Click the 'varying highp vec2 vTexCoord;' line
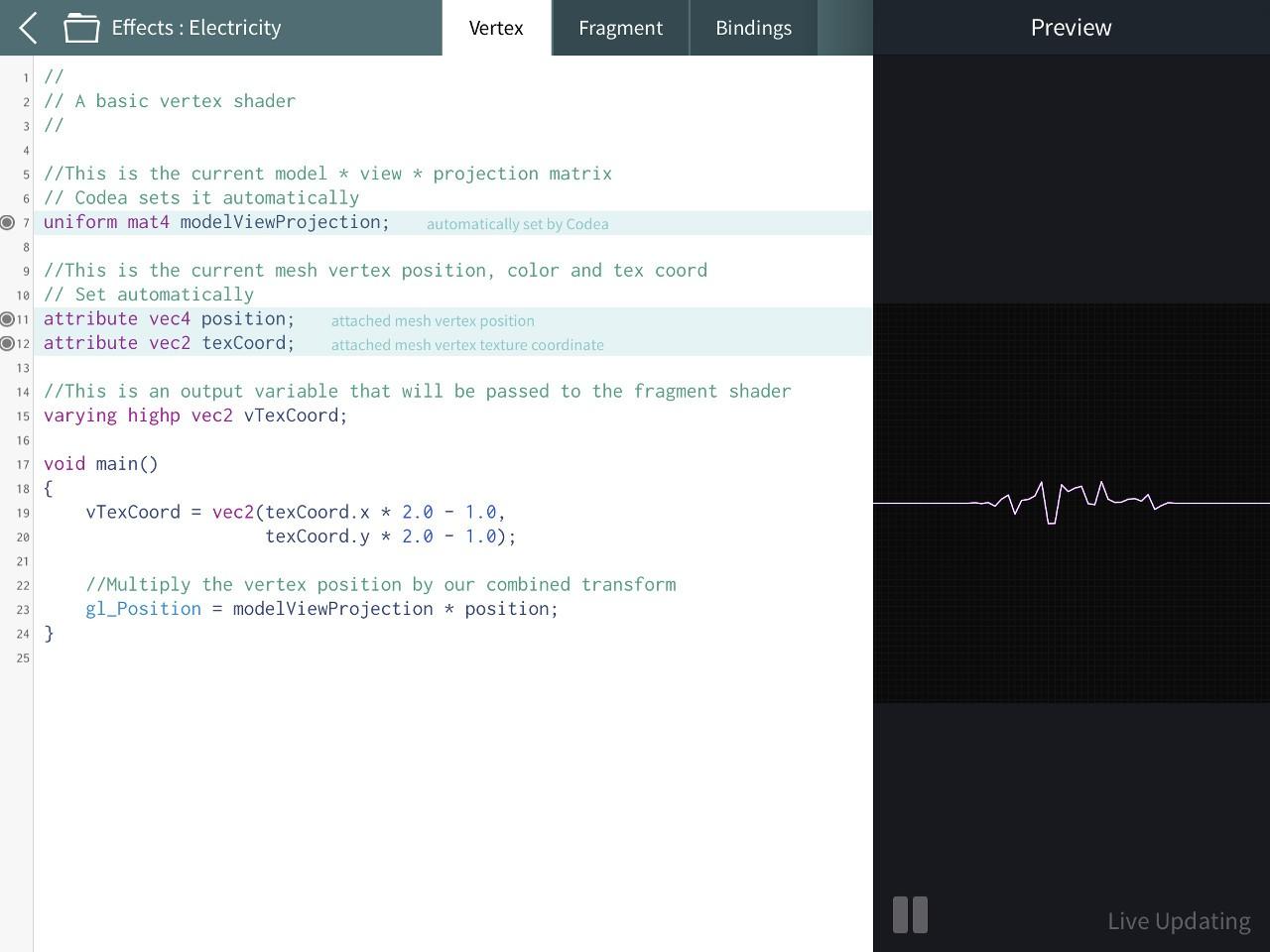1270x952 pixels. [195, 416]
